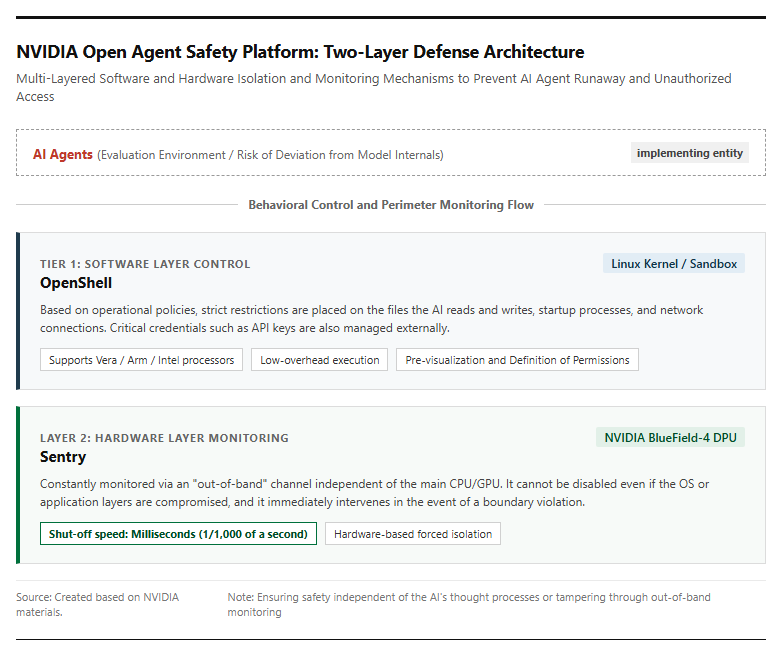This screenshot has height=656, width=782.
Task: Click OpenShell description starting 'Based on operational policies'
Action: (x=372, y=319)
